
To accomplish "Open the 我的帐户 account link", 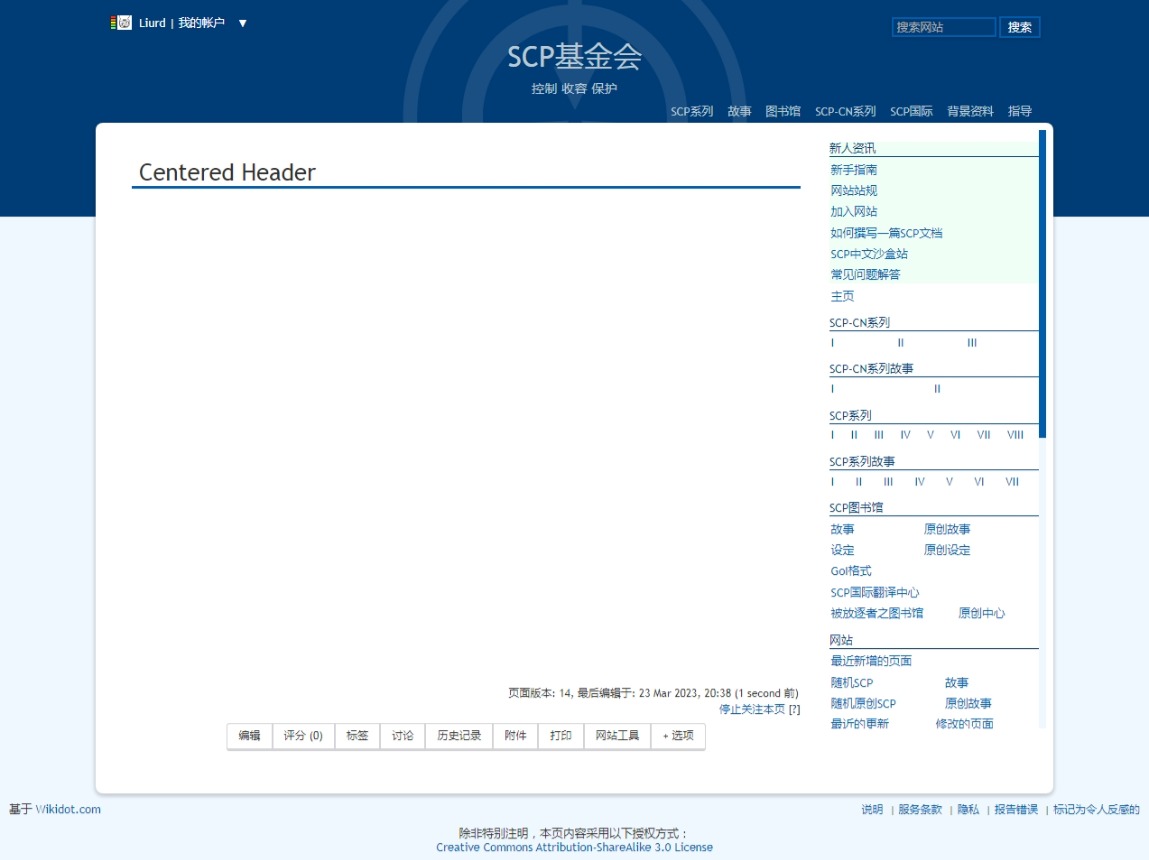I will pyautogui.click(x=202, y=23).
